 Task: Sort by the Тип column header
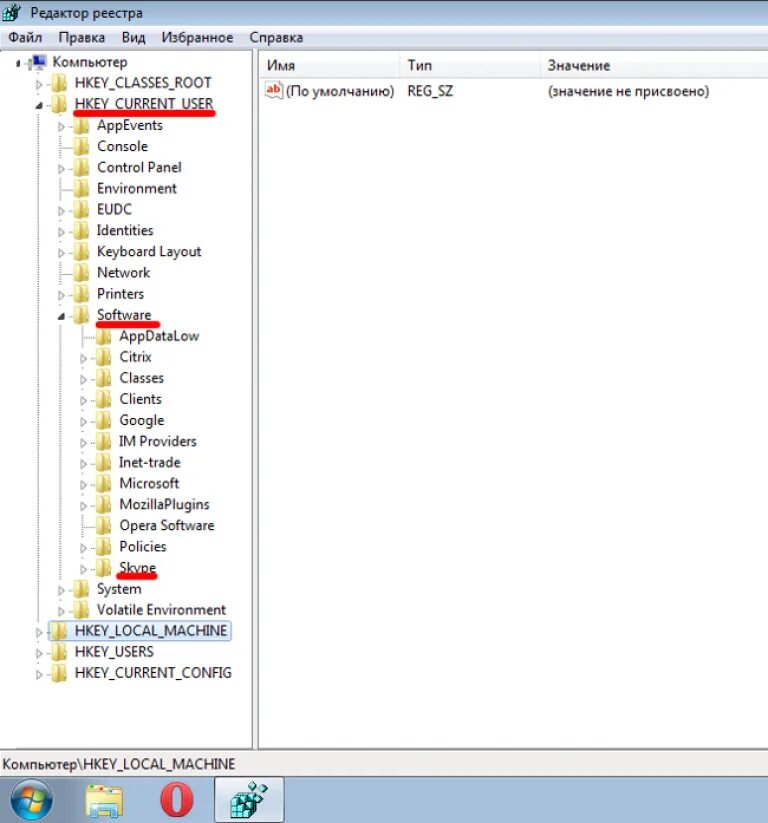(470, 65)
